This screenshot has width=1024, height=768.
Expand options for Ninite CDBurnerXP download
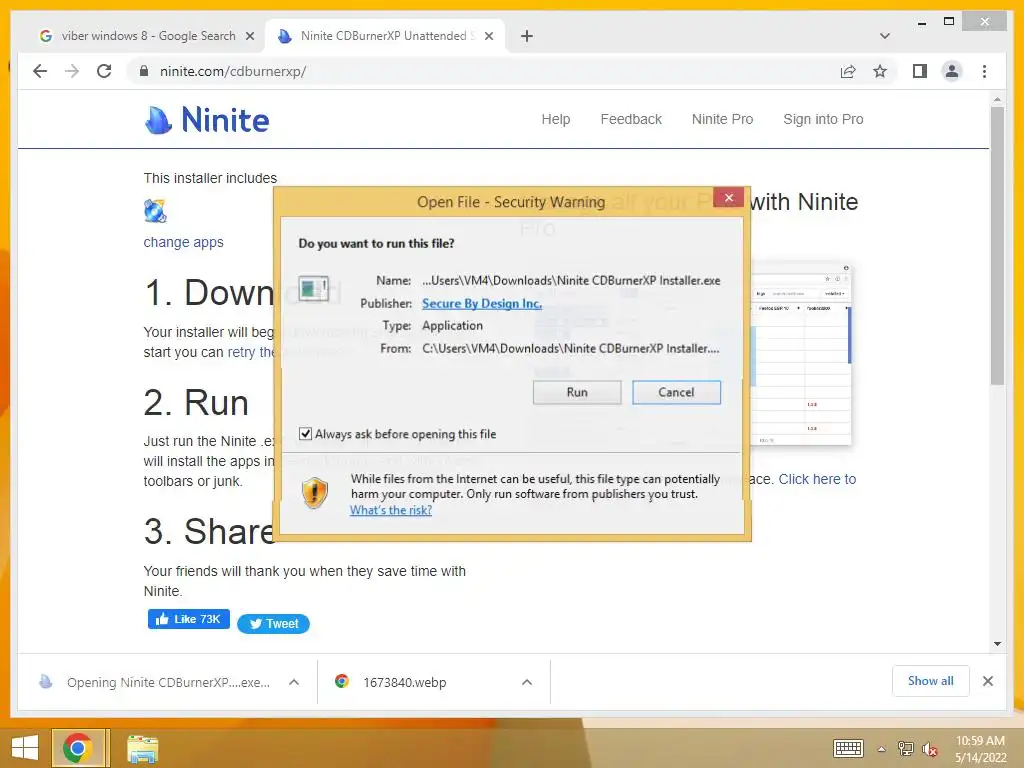[294, 682]
